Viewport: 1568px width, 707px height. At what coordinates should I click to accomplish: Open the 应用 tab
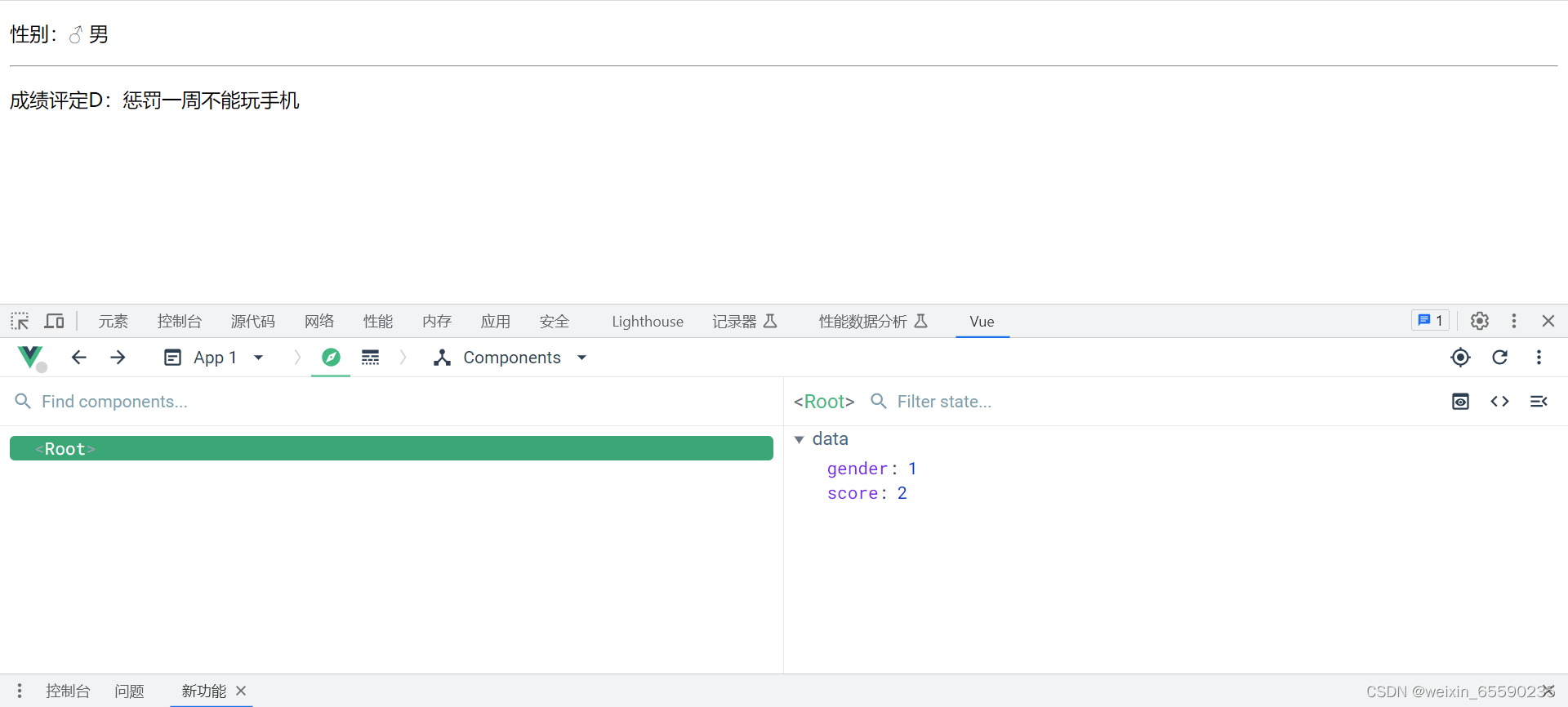(496, 321)
